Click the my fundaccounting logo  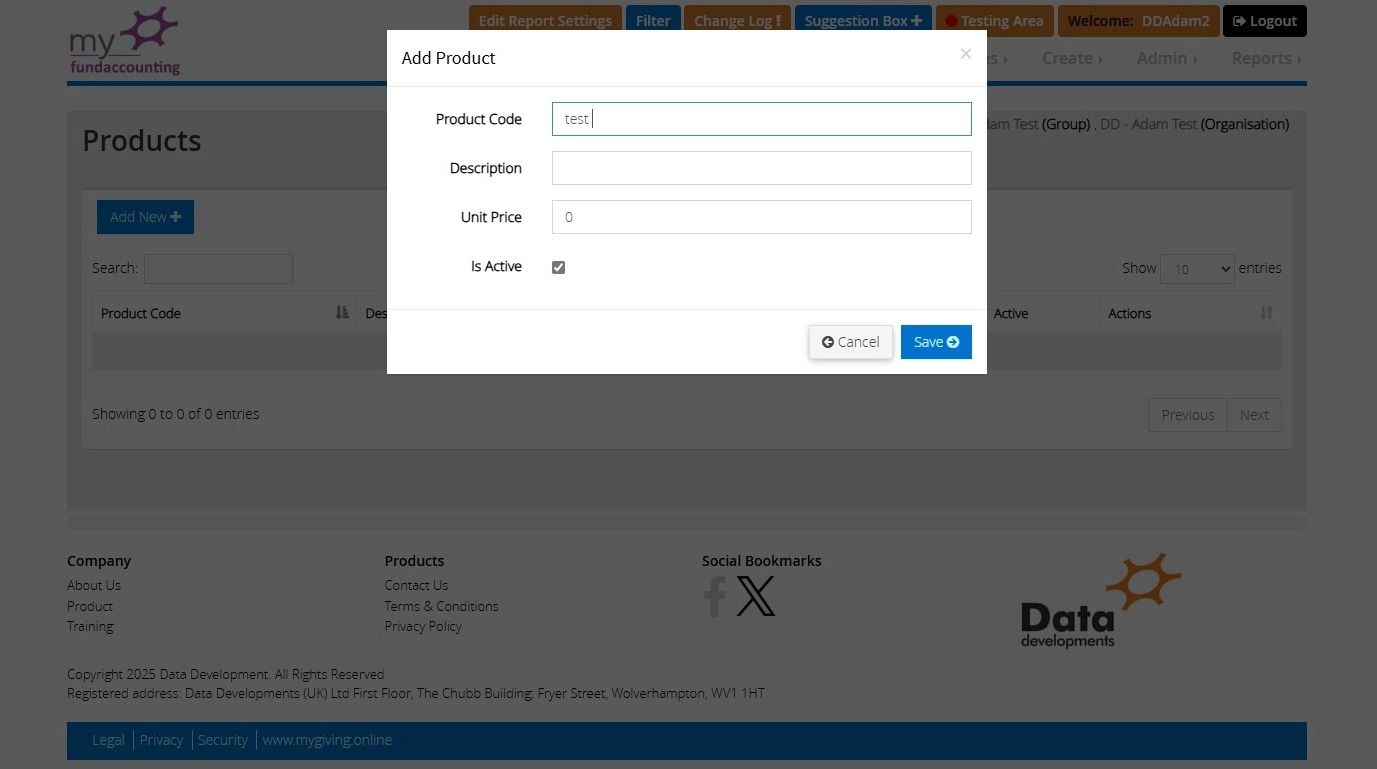[124, 41]
